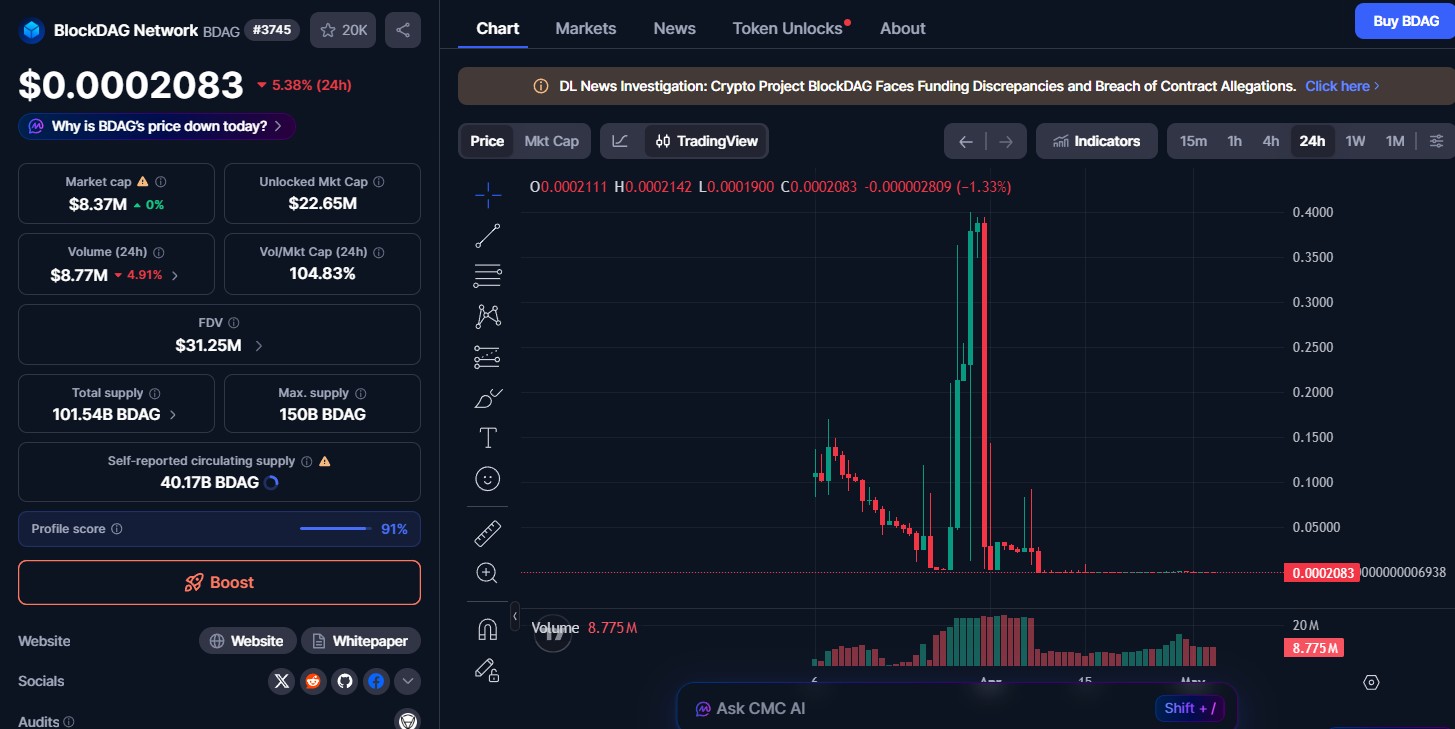Click the Profile score progress bar
The image size is (1455, 729).
[x=335, y=529]
